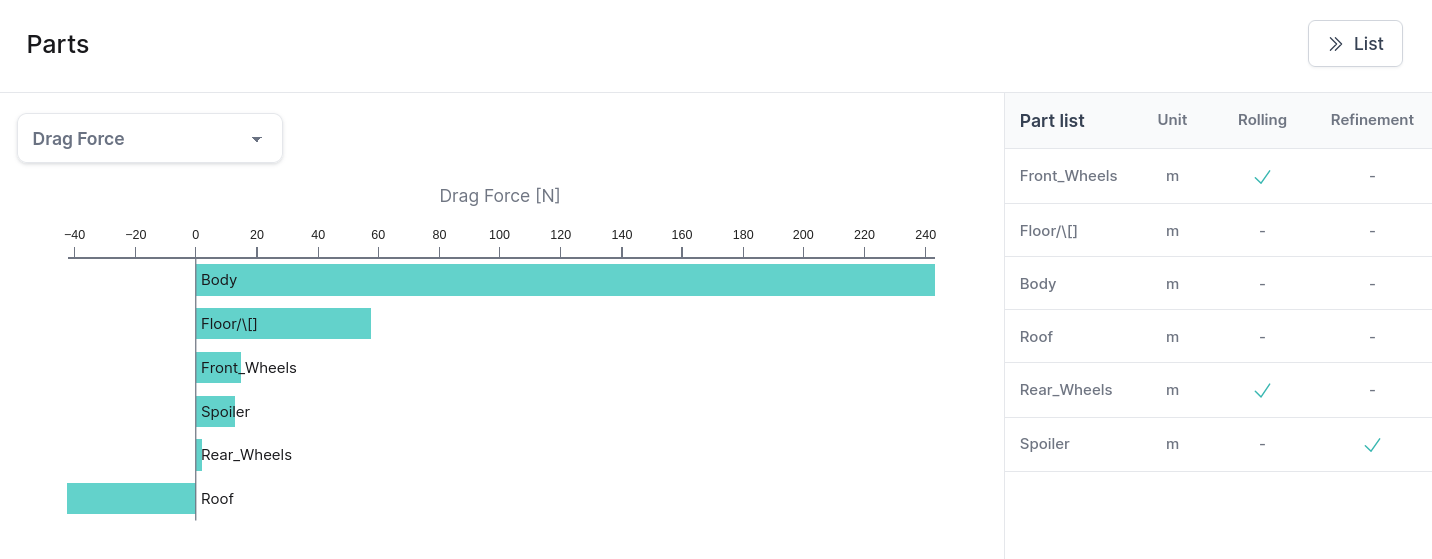Click the dropdown arrow next to Drag Force
This screenshot has width=1432, height=559.
click(x=257, y=140)
